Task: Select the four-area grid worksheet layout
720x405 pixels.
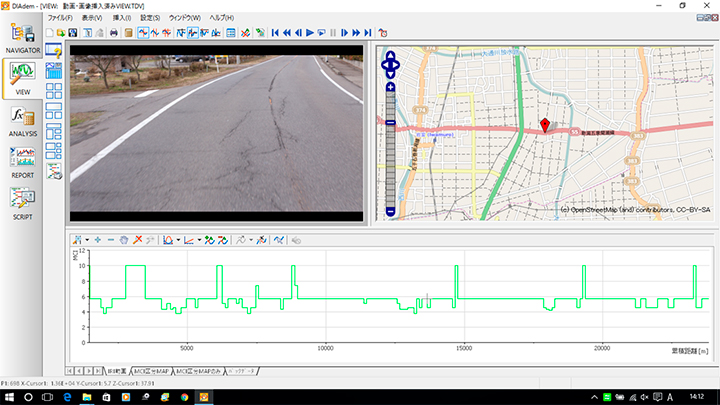Action: pyautogui.click(x=54, y=91)
